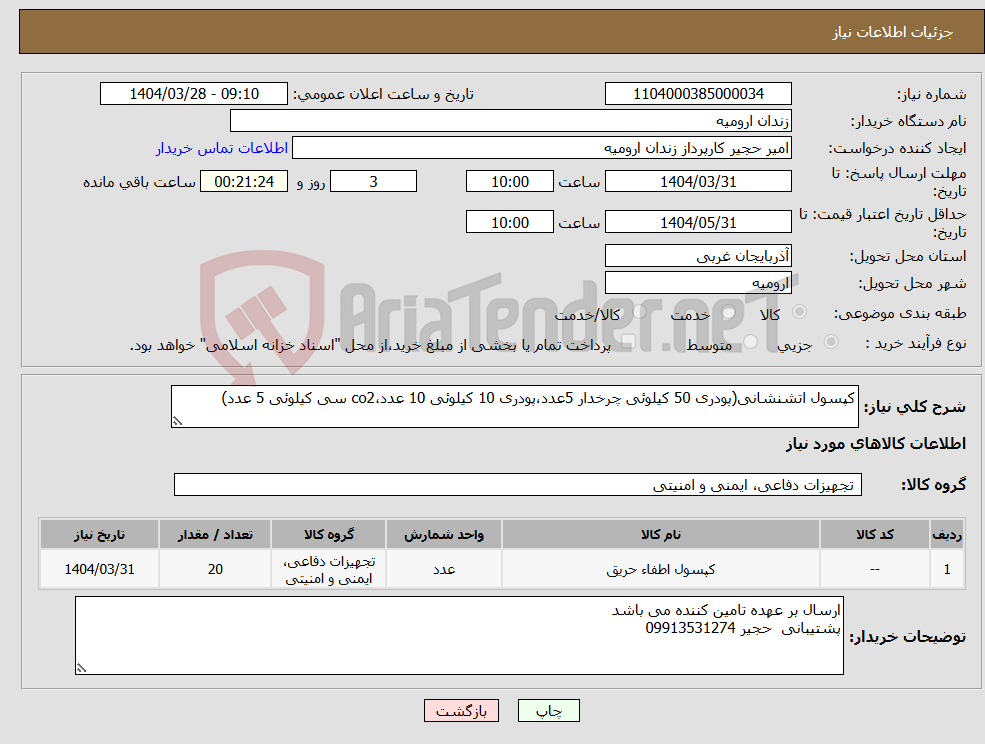Click the label نوع فرآیند خرید
The width and height of the screenshot is (985, 744).
(915, 343)
